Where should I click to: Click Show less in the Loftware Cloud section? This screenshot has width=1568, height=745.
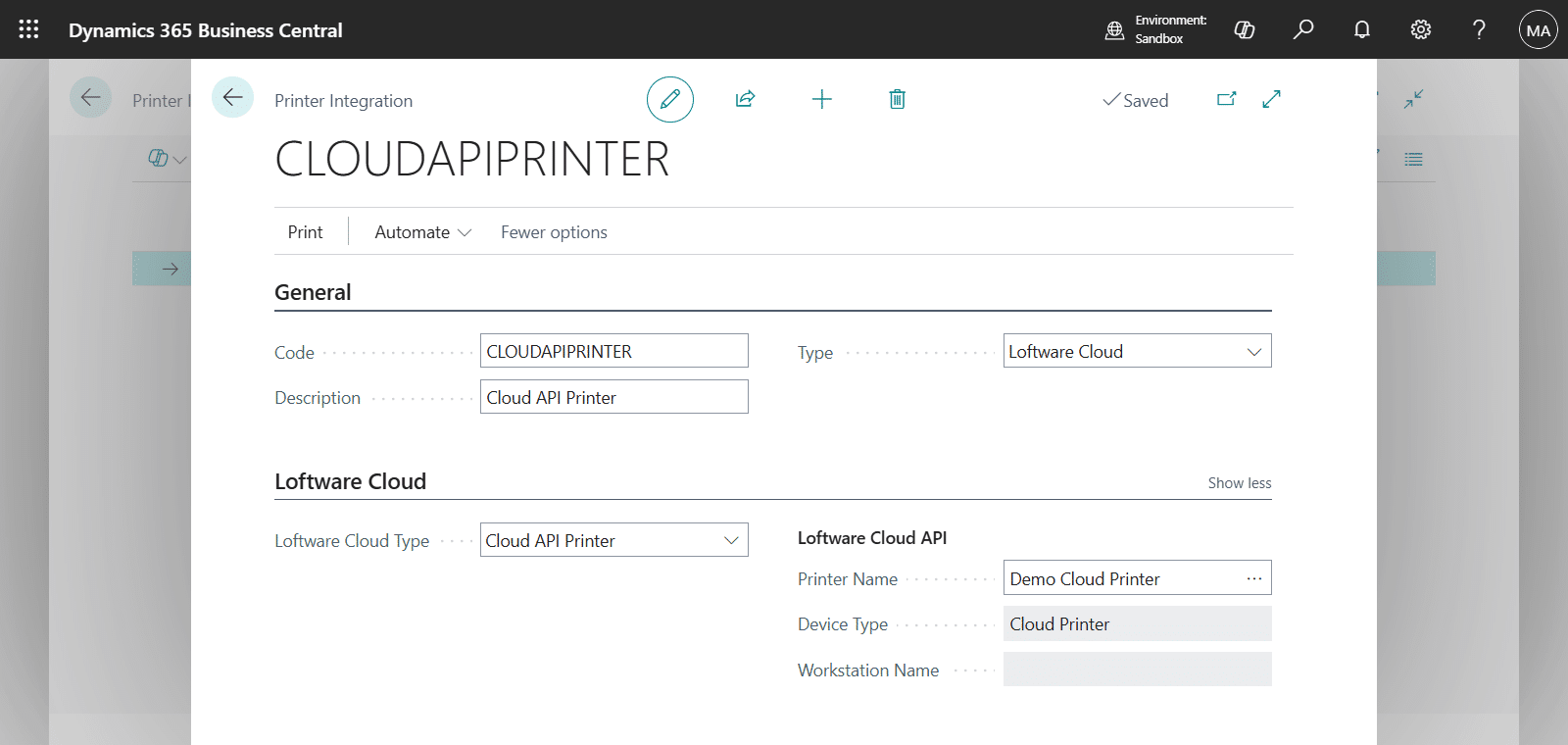click(x=1240, y=483)
